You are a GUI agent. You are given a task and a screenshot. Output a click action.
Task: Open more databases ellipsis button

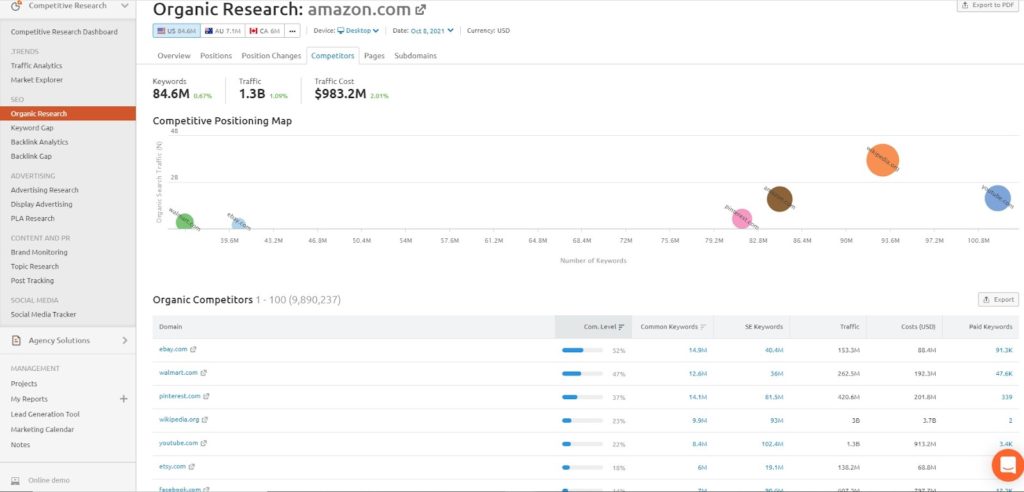293,31
